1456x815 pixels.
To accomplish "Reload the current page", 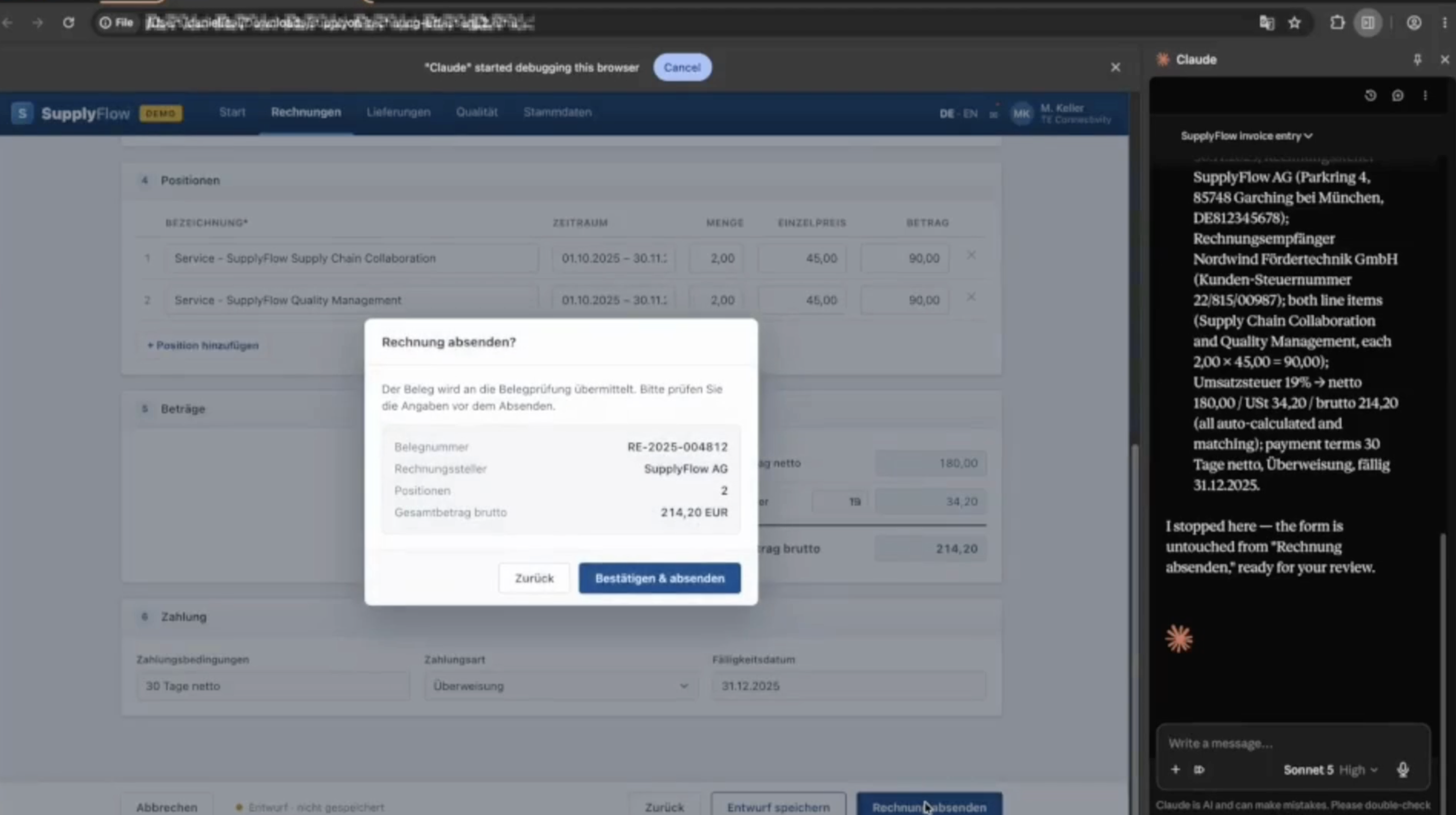I will click(68, 23).
